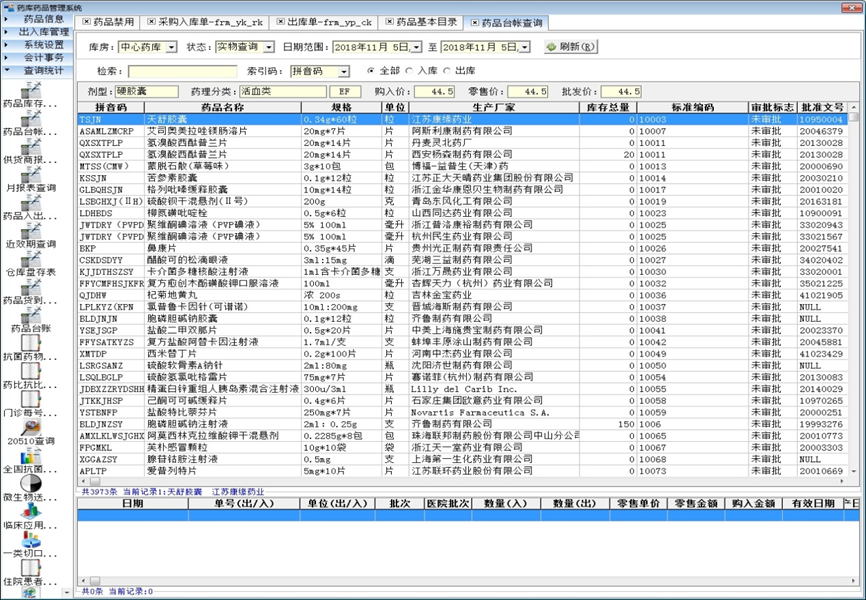Open the 20510查询 magnifier icon
This screenshot has height=600, width=866.
pos(31,428)
